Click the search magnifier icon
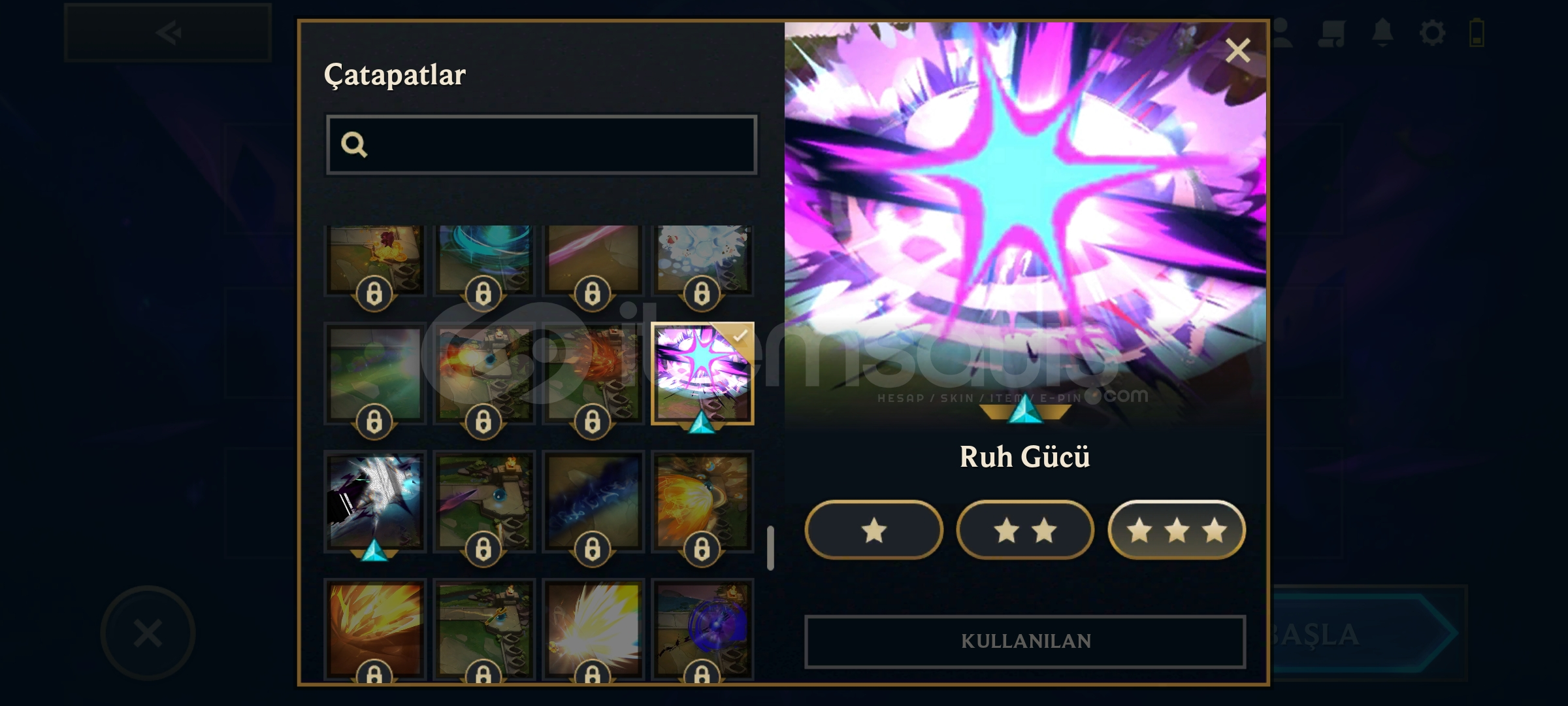Screen dimensions: 1568x706 pos(354,144)
